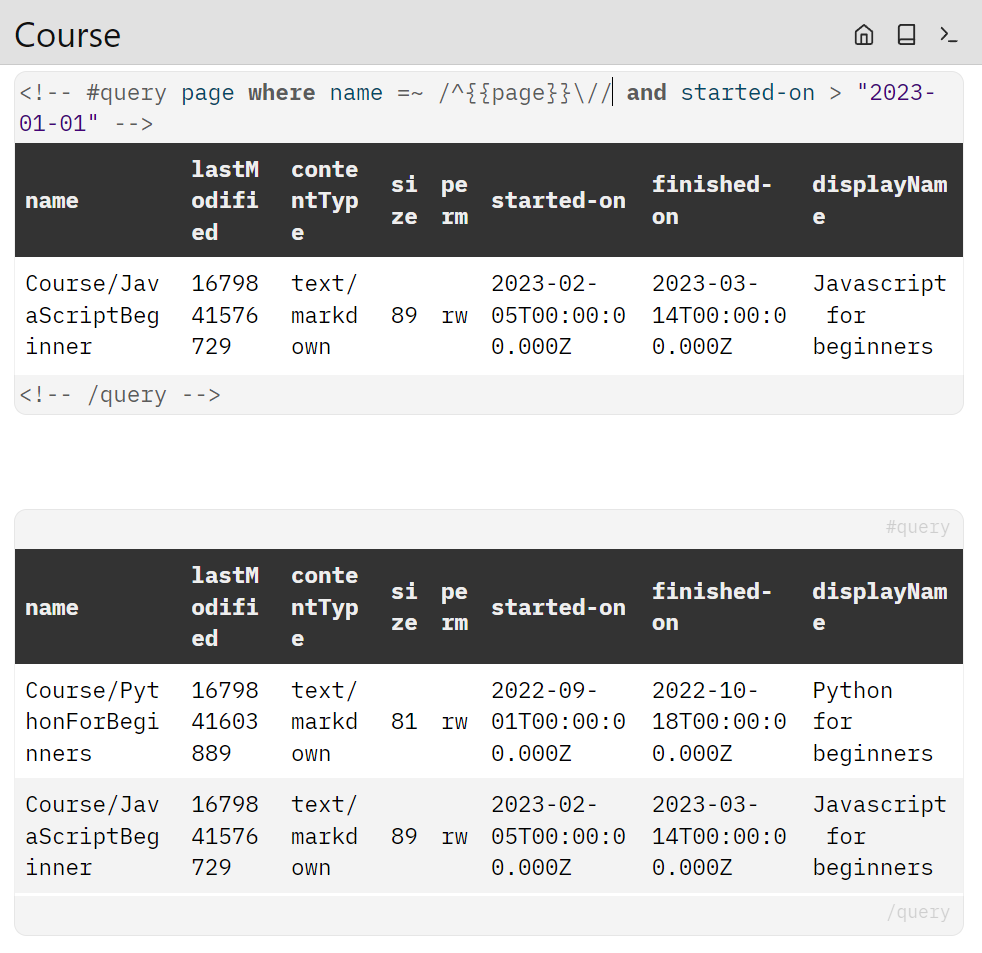Click the "Python for beginners" displayName cell
Screen dimensions: 982x953
pos(872,722)
